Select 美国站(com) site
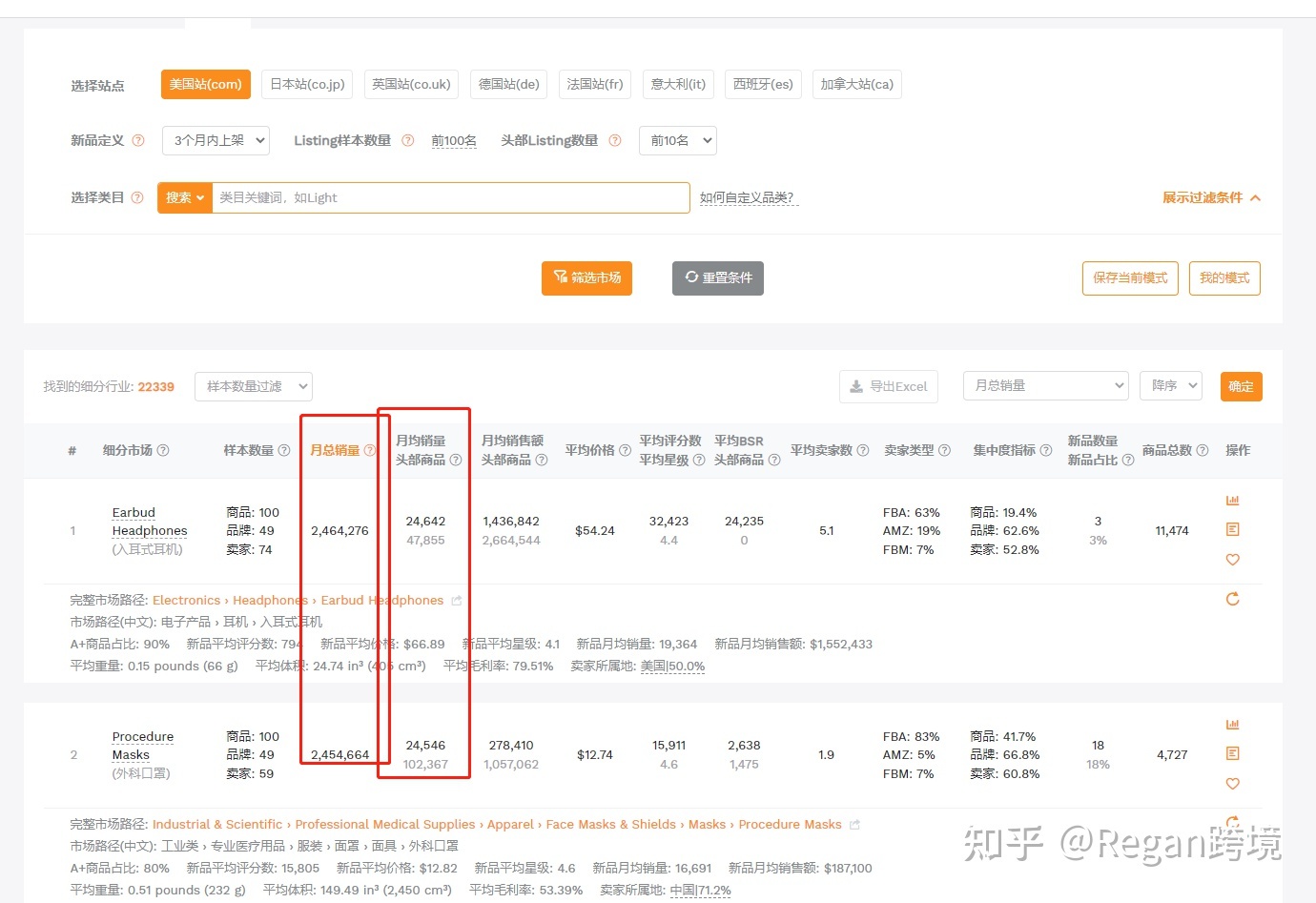This screenshot has height=903, width=1316. coord(206,84)
